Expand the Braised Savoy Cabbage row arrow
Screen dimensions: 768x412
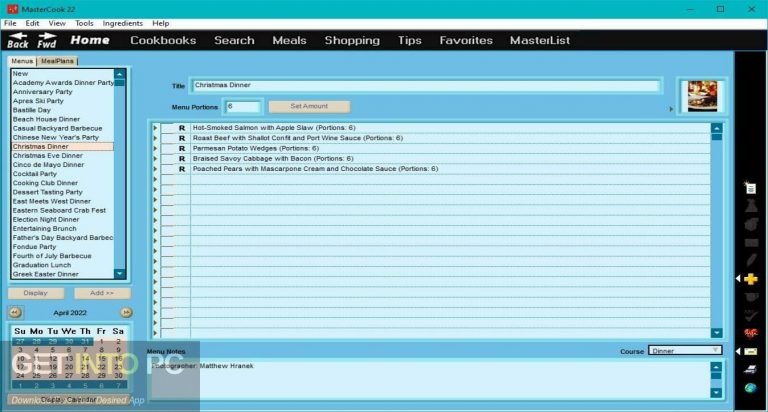pyautogui.click(x=156, y=159)
